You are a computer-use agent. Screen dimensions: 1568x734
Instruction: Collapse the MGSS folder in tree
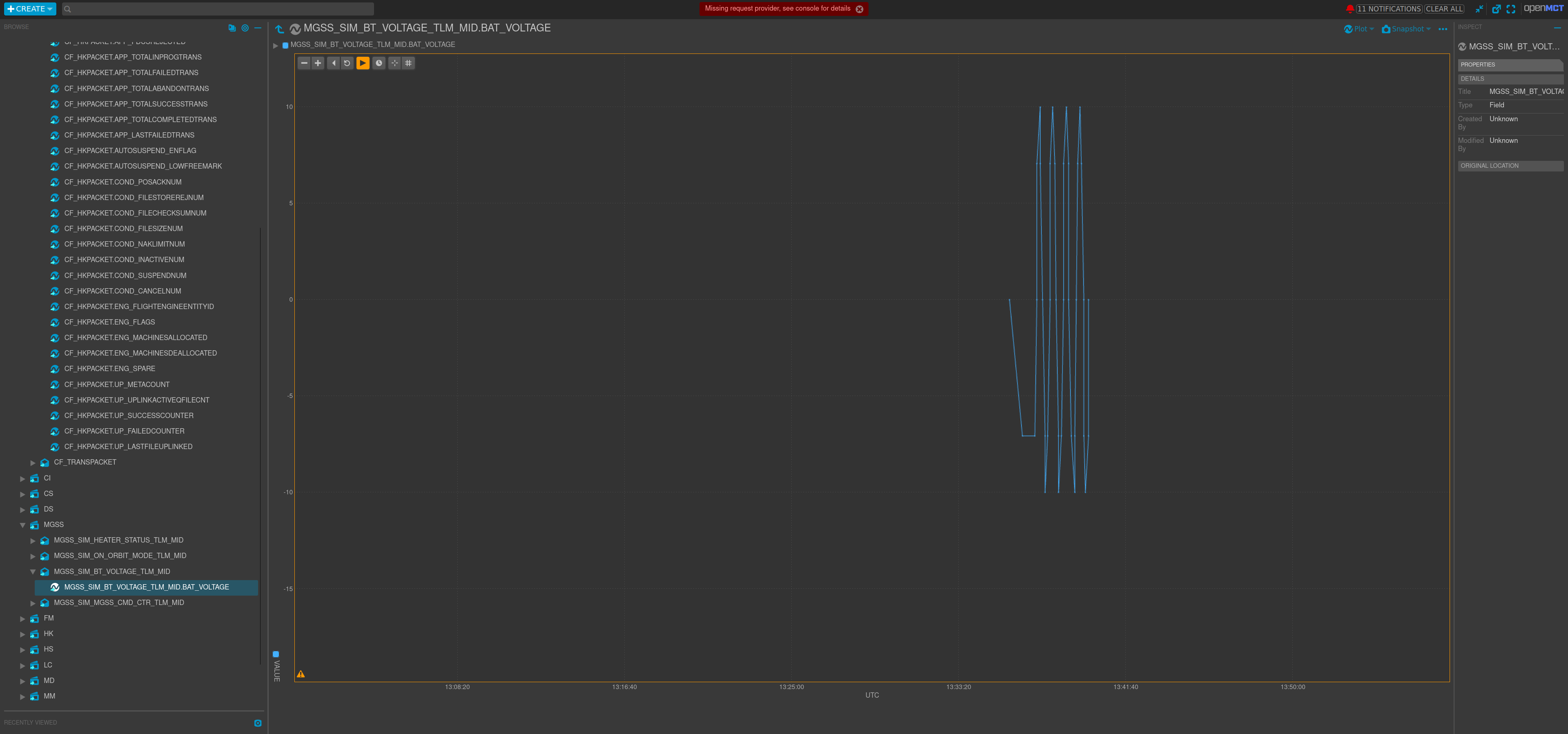pyautogui.click(x=23, y=525)
